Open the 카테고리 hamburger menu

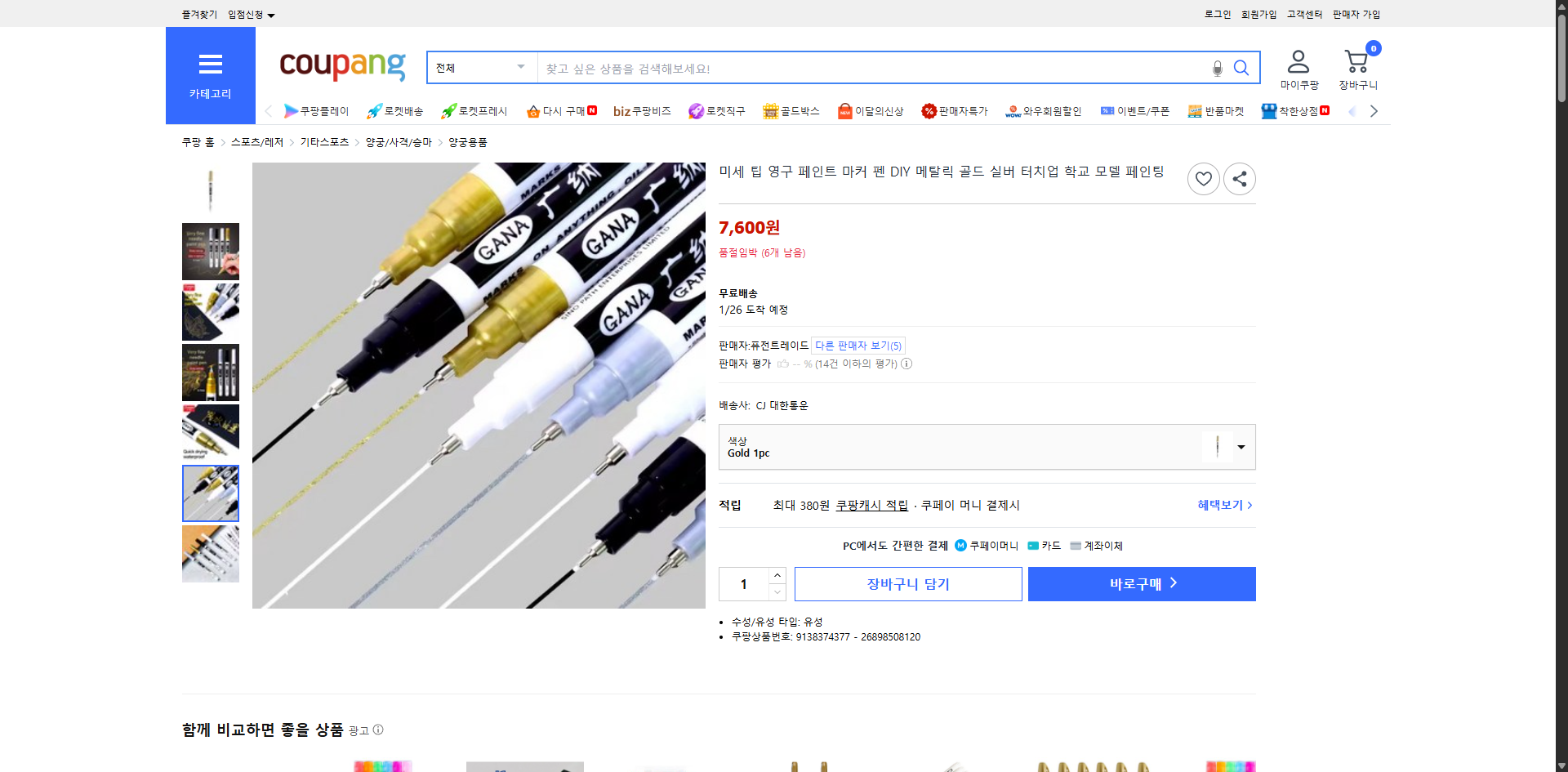coord(210,64)
